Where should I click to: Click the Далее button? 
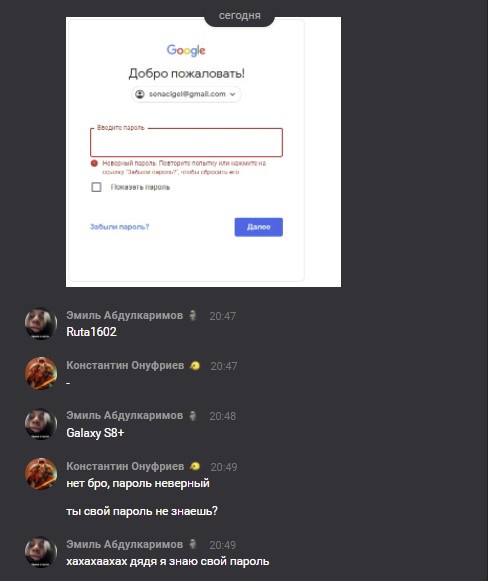pos(259,227)
